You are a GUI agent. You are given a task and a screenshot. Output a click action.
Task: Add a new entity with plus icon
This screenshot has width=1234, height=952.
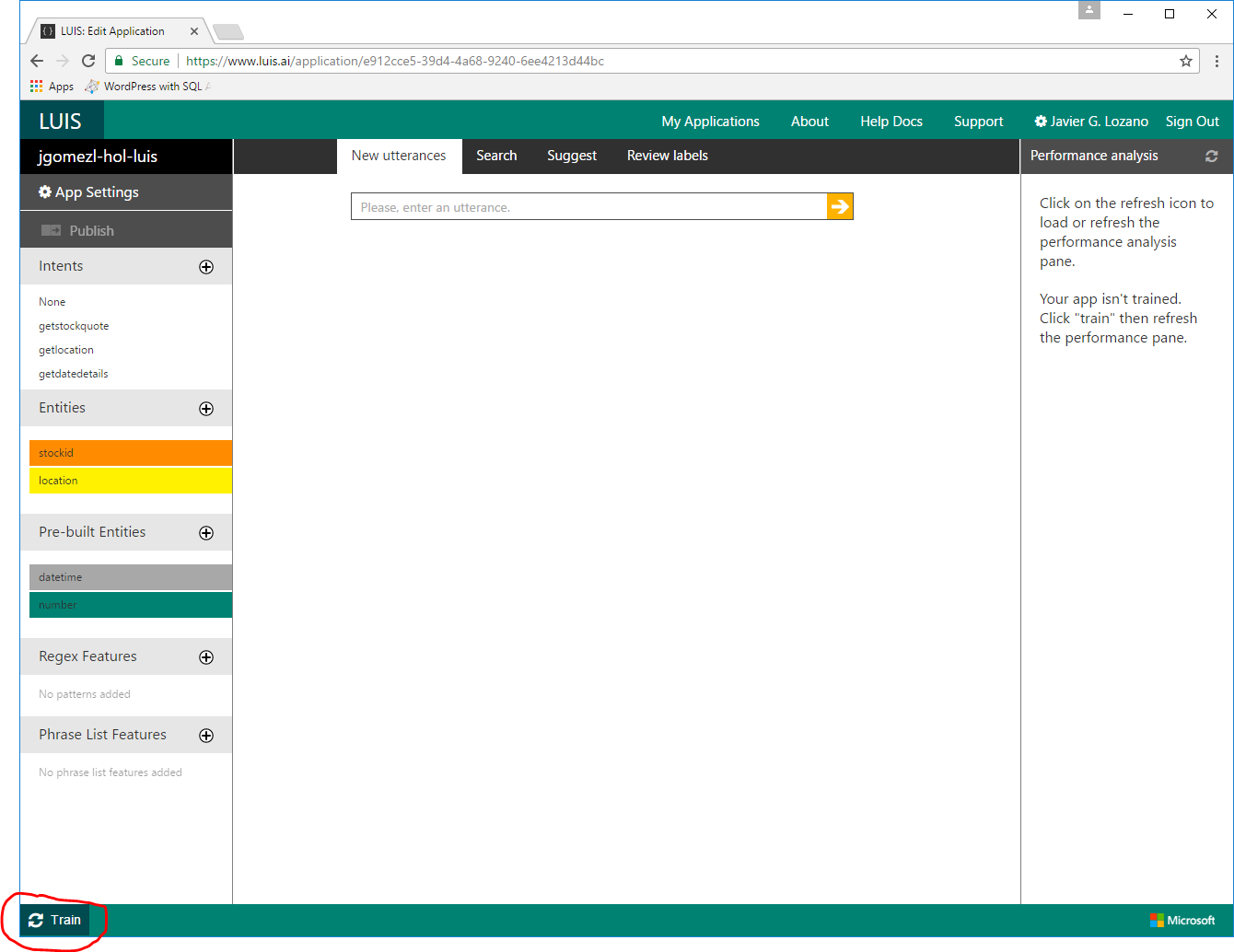206,409
